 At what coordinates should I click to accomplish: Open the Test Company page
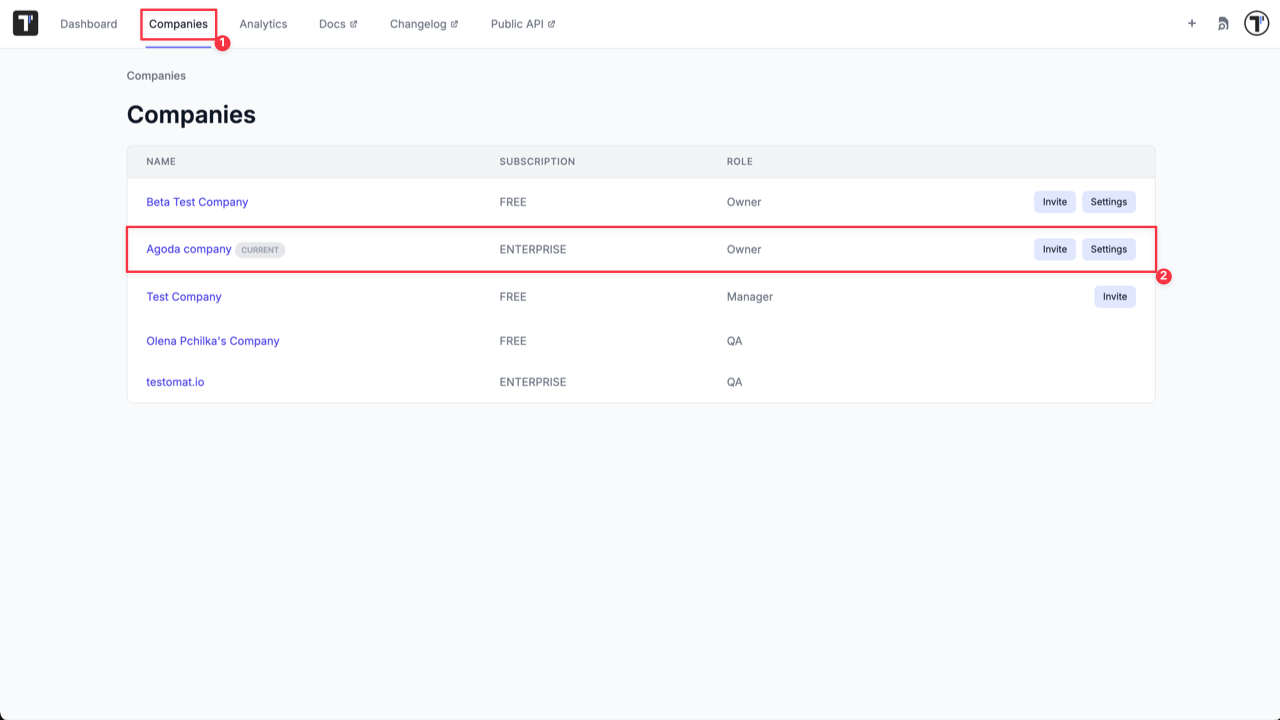(184, 296)
